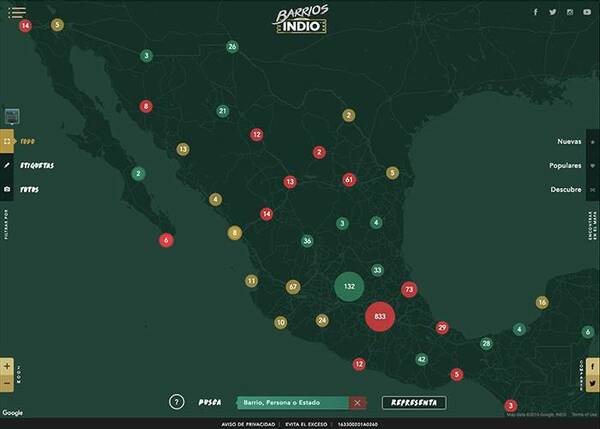Open the gold 67 cluster marker

click(293, 287)
